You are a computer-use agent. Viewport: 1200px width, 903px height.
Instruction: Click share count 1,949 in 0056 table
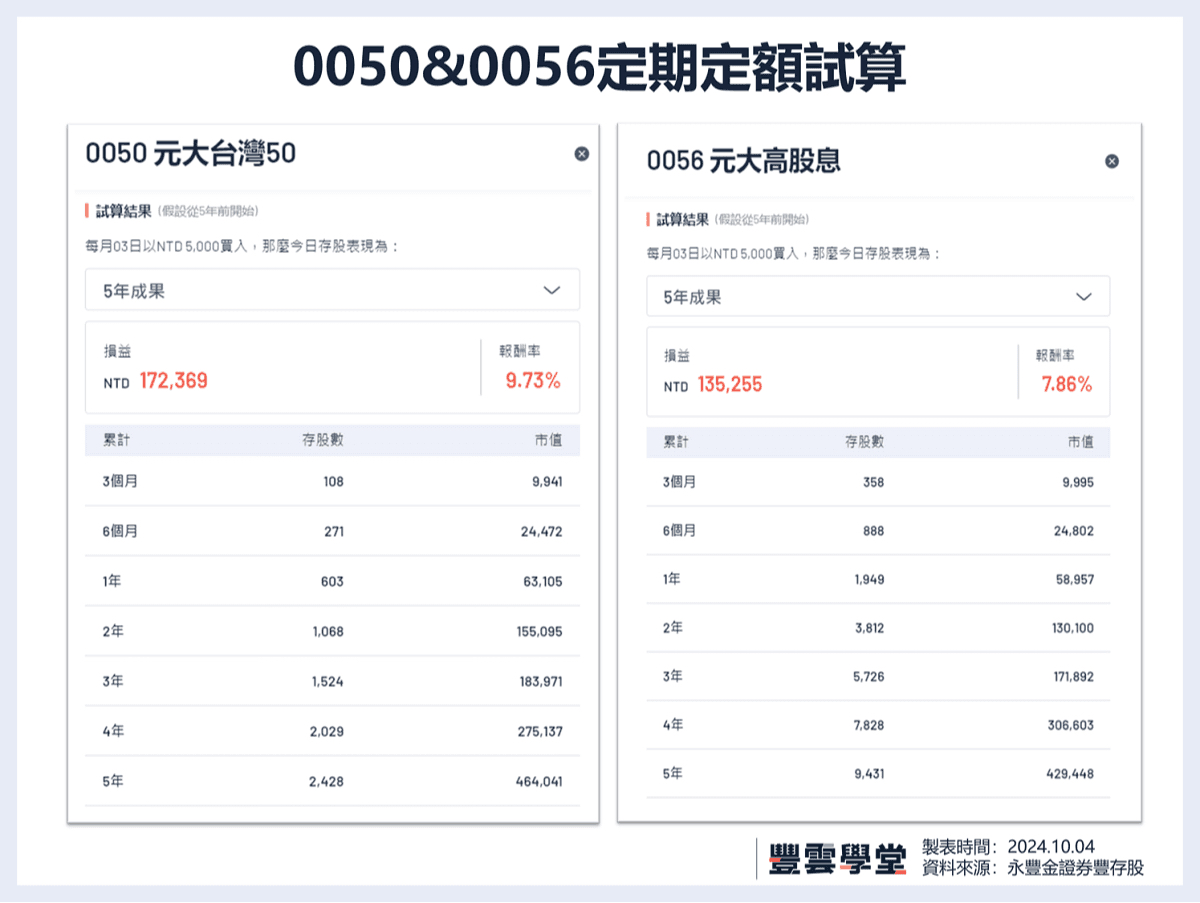[x=868, y=579]
